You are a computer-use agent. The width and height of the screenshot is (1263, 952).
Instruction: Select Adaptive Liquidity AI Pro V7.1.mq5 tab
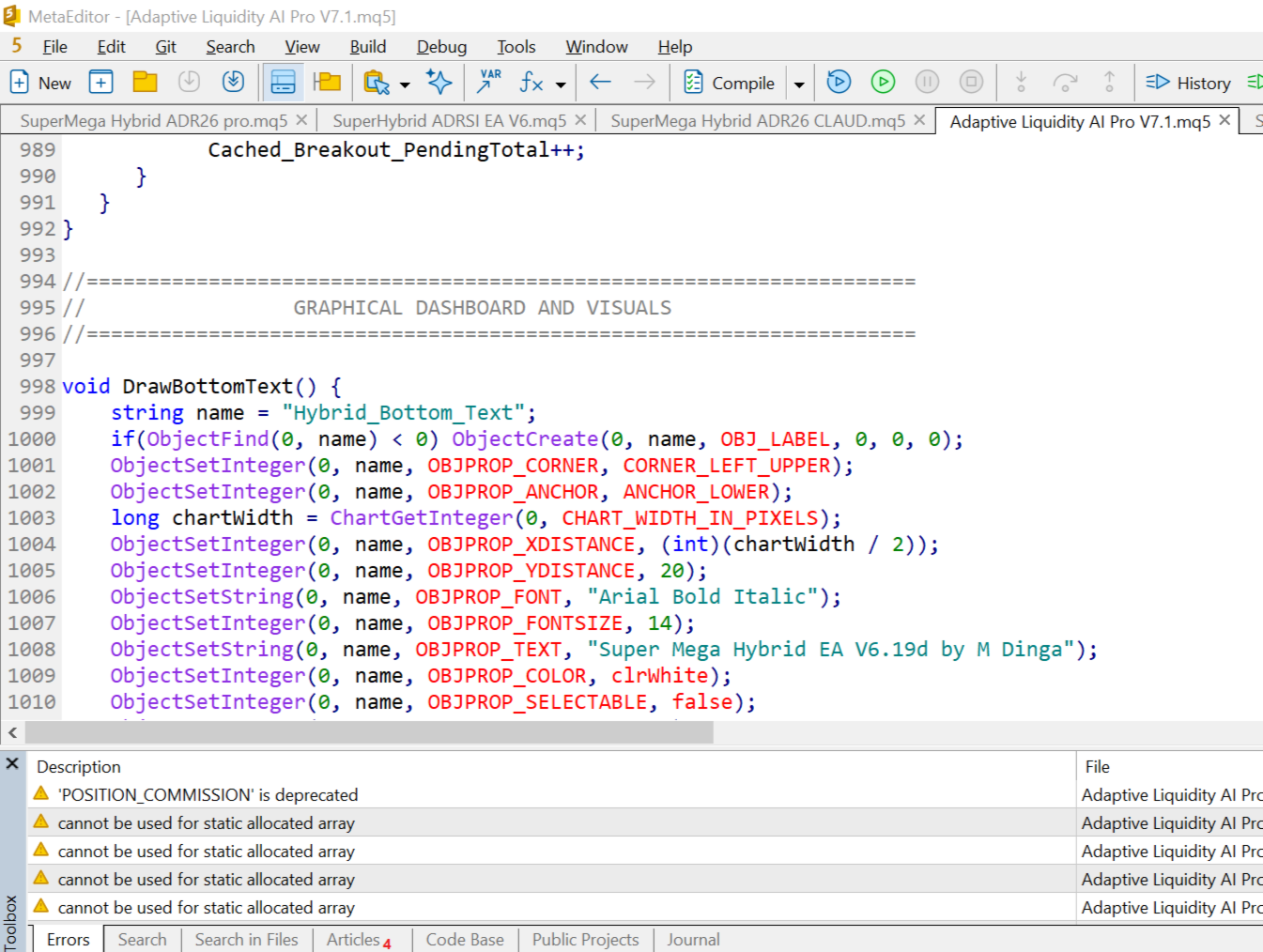(1080, 122)
